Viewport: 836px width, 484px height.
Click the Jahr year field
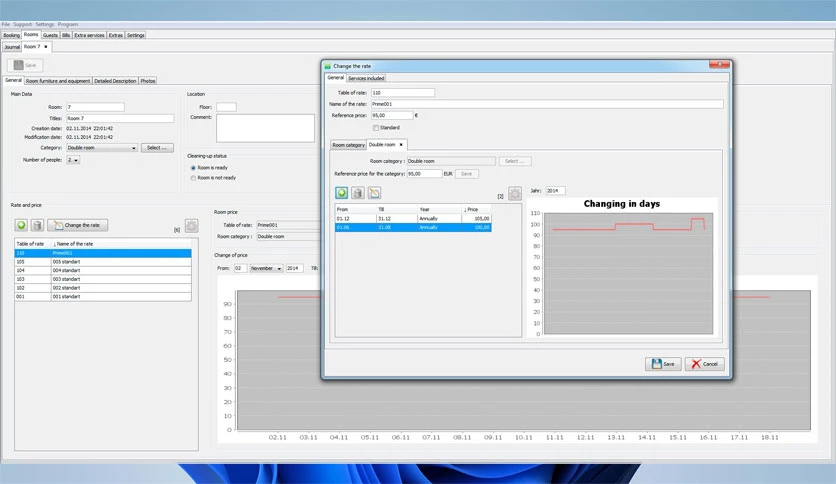click(x=556, y=190)
